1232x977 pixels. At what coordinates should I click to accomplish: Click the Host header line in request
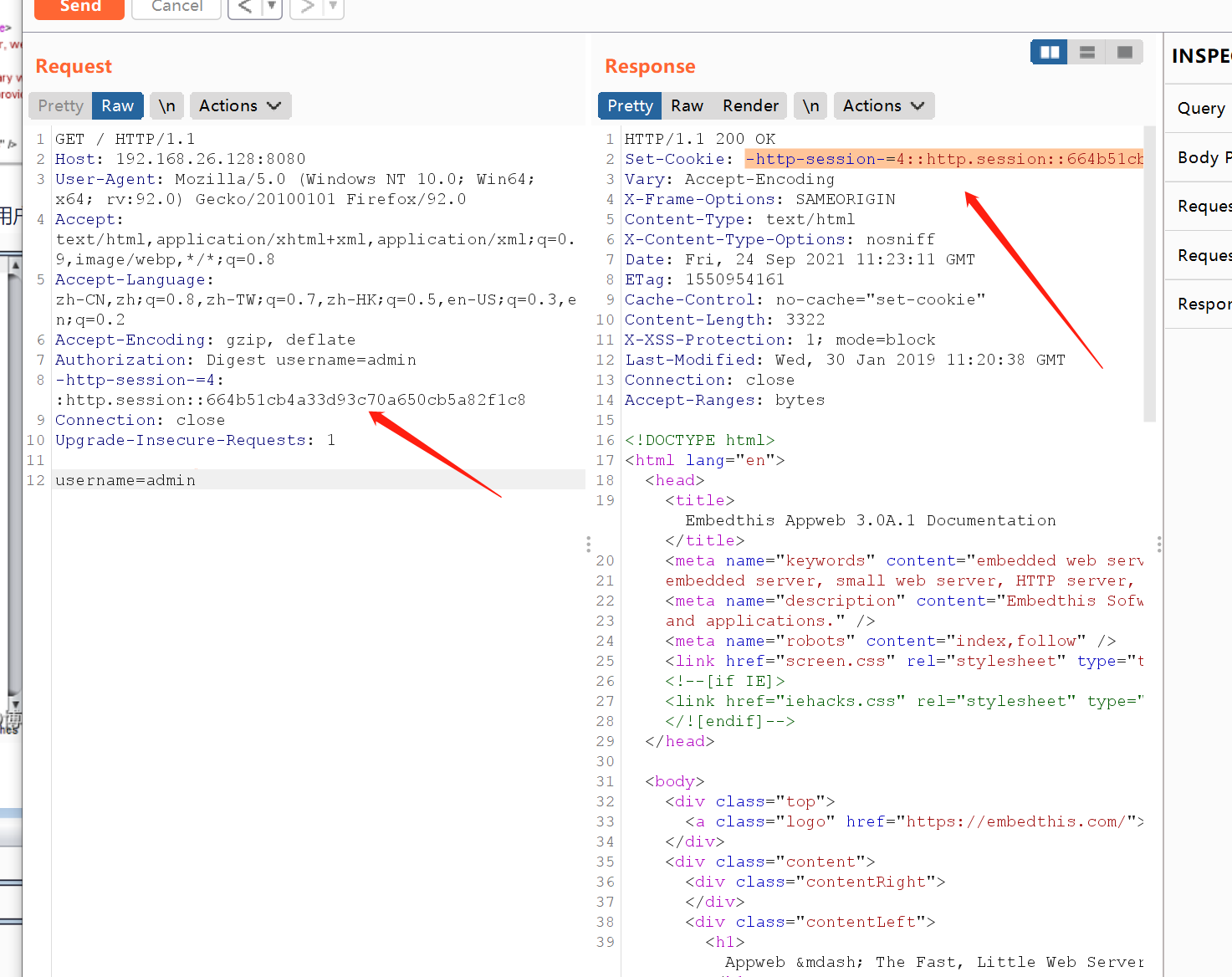(181, 159)
